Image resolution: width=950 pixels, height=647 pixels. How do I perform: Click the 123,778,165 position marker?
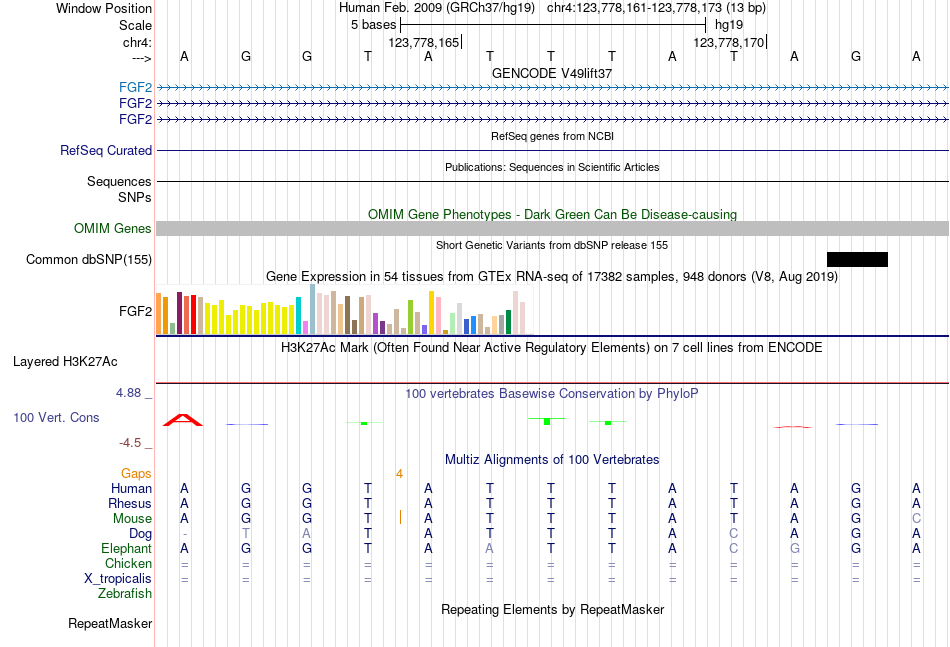tap(425, 42)
